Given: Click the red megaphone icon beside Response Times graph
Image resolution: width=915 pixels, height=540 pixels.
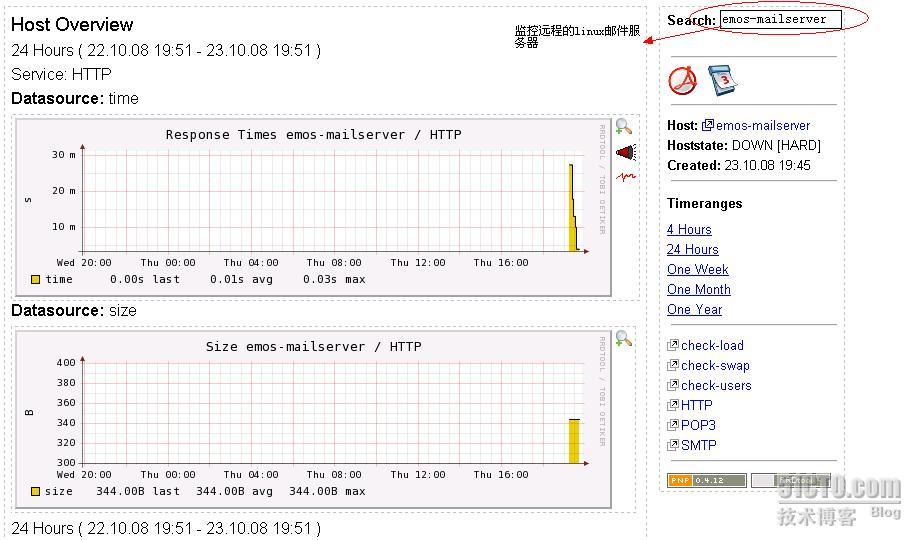Looking at the screenshot, I should point(625,153).
